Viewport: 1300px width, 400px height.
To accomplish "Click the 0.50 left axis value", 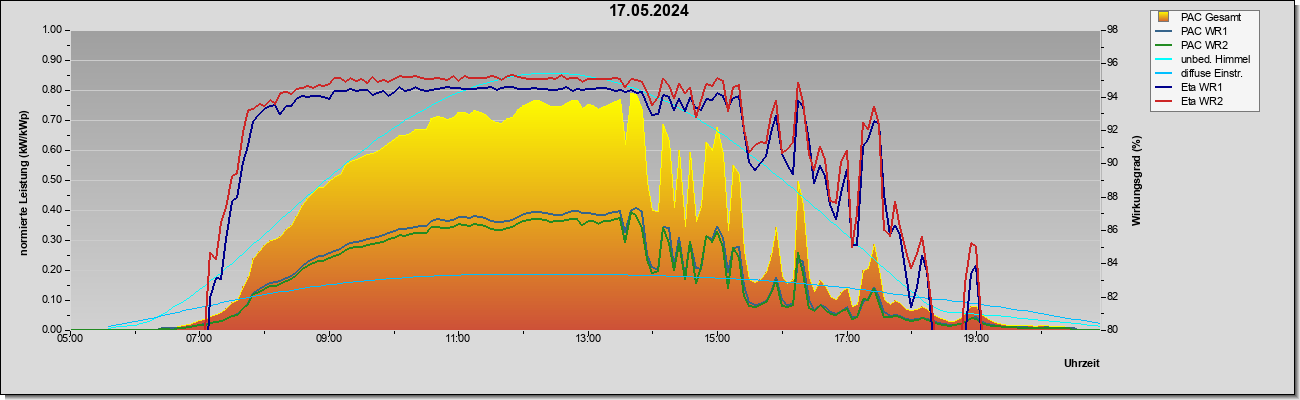I will 52,180.
